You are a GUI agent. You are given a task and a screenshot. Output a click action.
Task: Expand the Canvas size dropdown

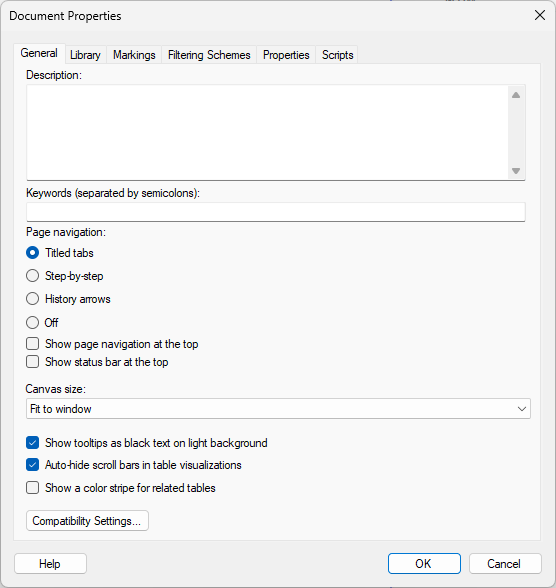(x=278, y=409)
